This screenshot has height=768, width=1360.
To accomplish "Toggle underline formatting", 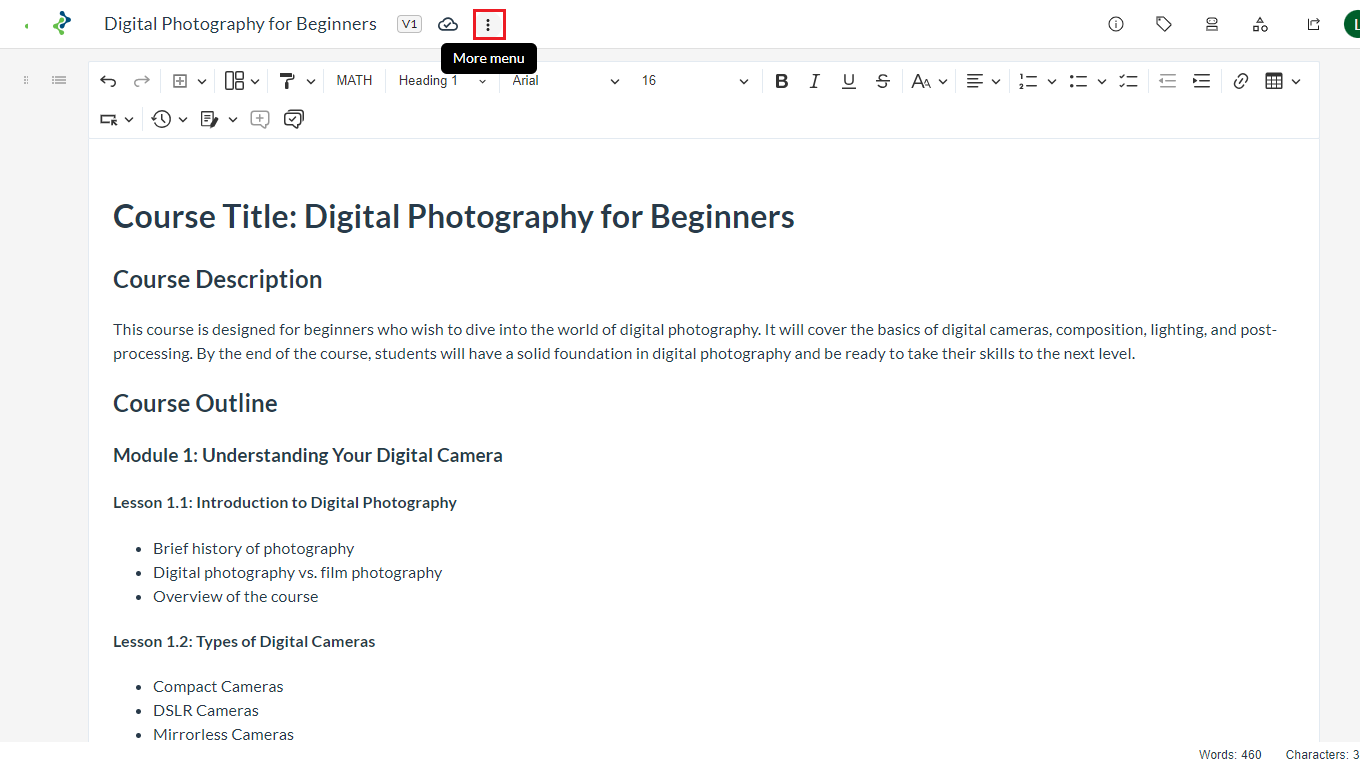I will point(848,81).
